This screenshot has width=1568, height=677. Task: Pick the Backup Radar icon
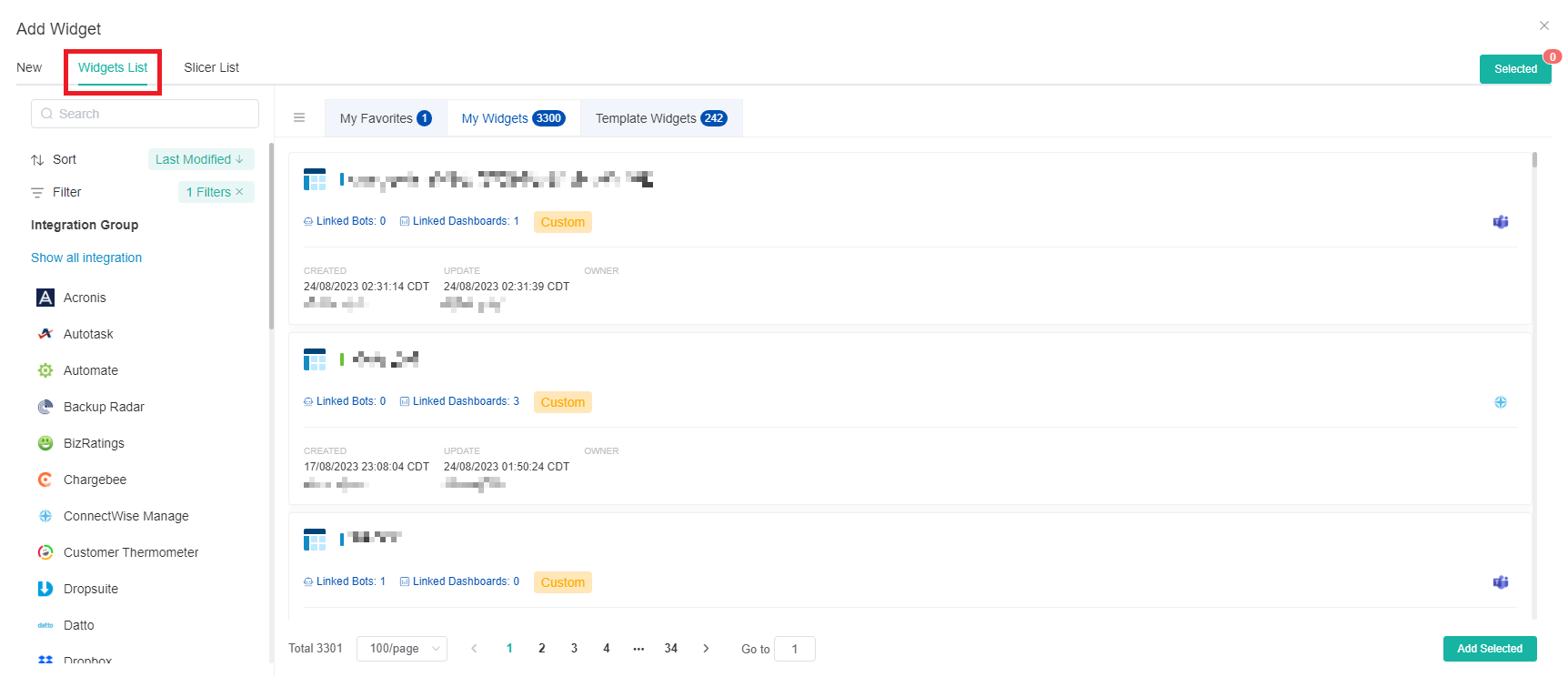(x=45, y=407)
